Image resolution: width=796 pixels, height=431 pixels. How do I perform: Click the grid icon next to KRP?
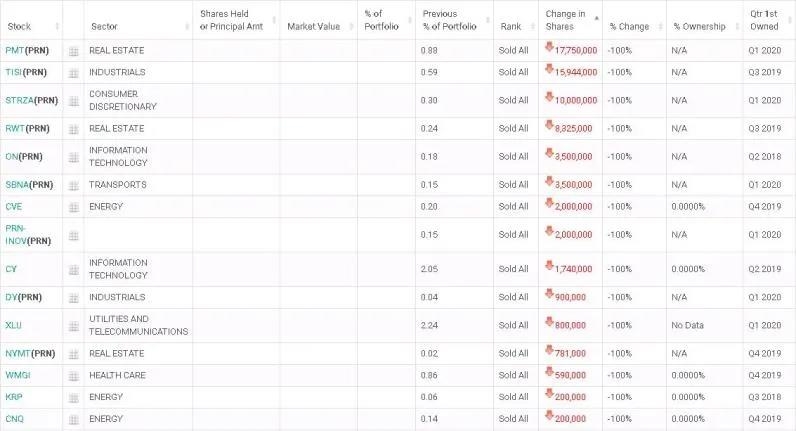tap(74, 397)
